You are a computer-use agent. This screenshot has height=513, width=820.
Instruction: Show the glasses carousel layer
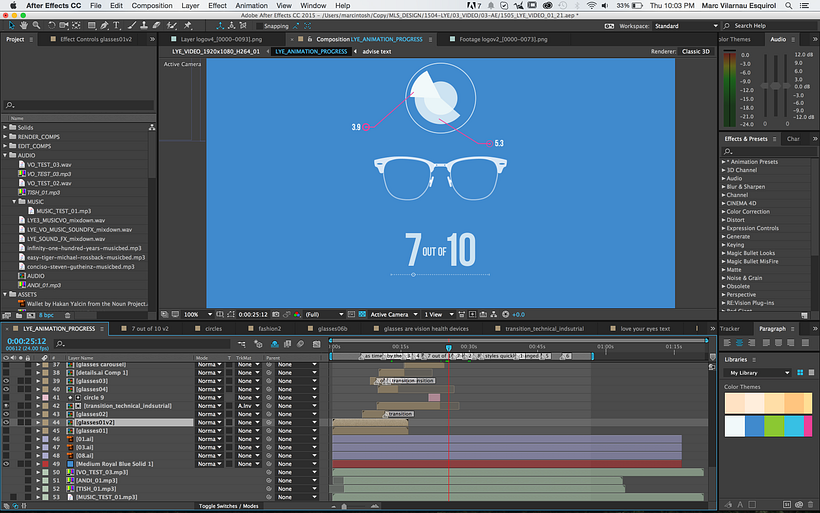pos(6,364)
